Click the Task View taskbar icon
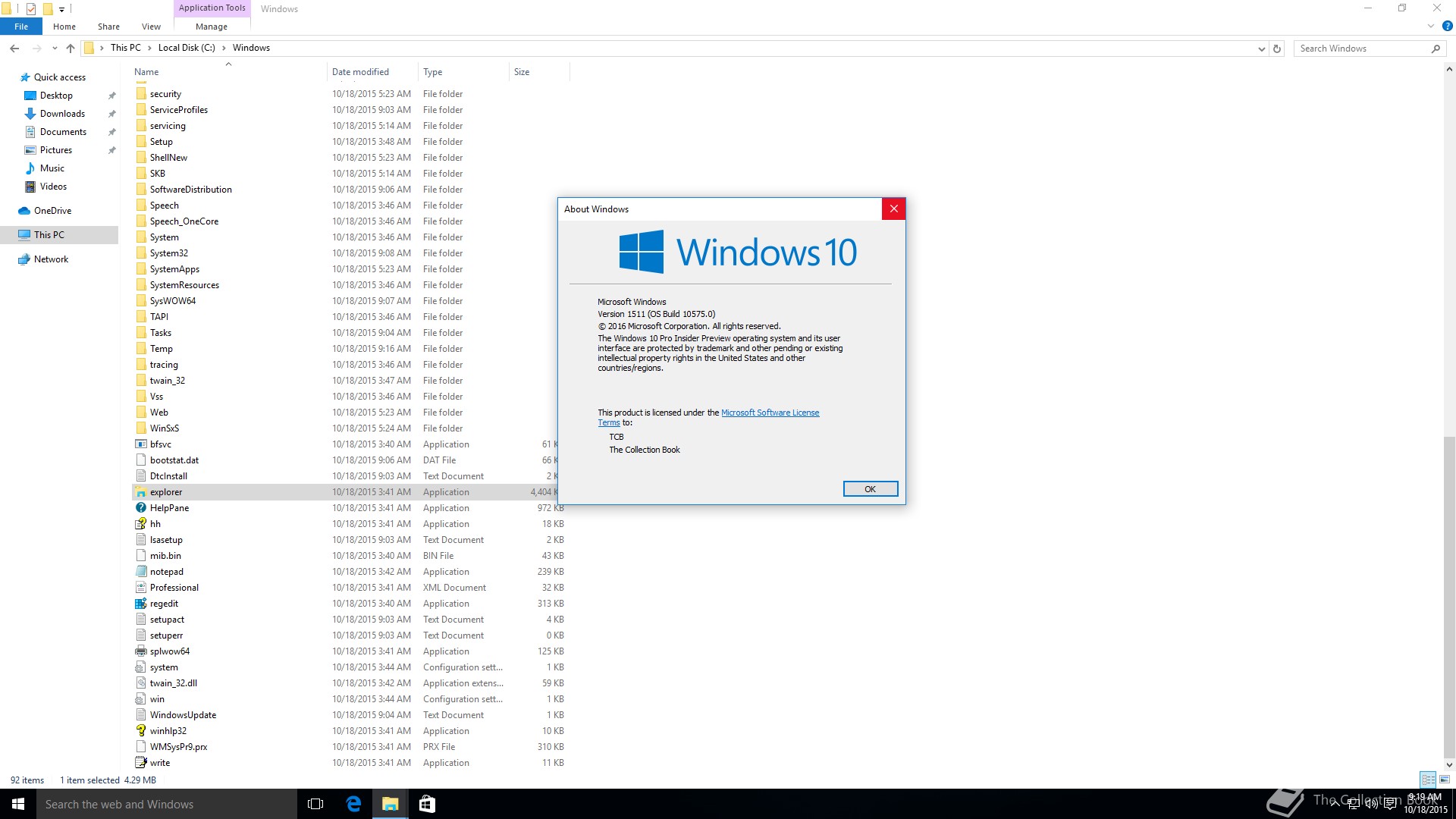The height and width of the screenshot is (819, 1456). click(315, 804)
